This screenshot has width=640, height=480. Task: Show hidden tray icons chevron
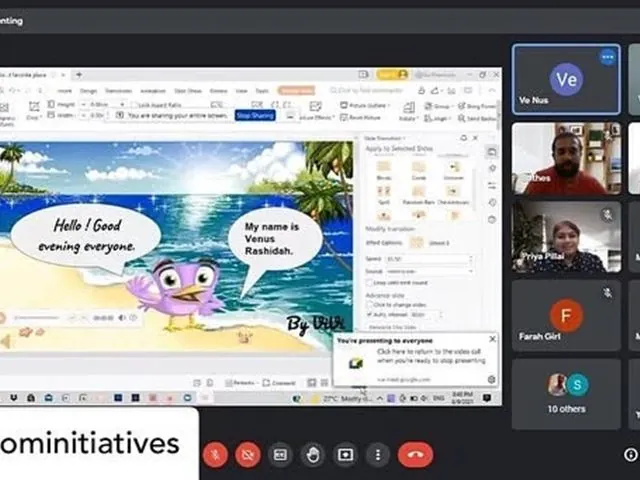[x=379, y=398]
